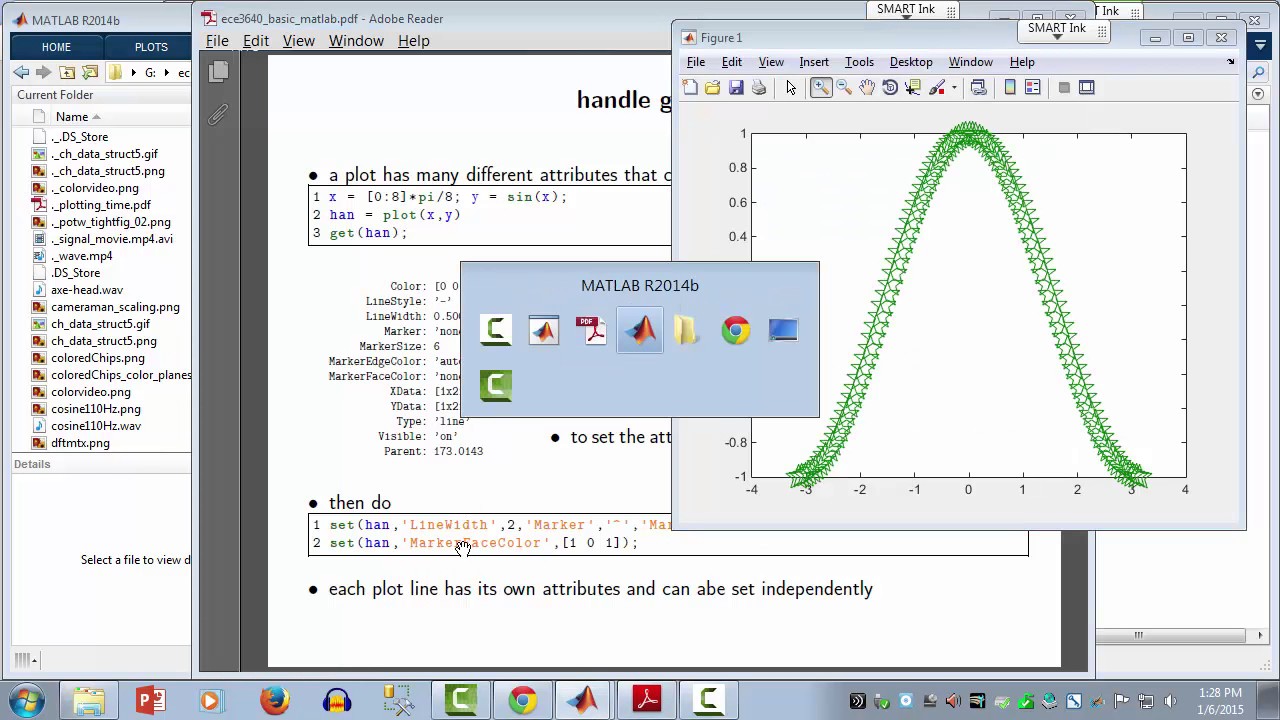Choose the Chrome icon in task switcher

pyautogui.click(x=736, y=330)
